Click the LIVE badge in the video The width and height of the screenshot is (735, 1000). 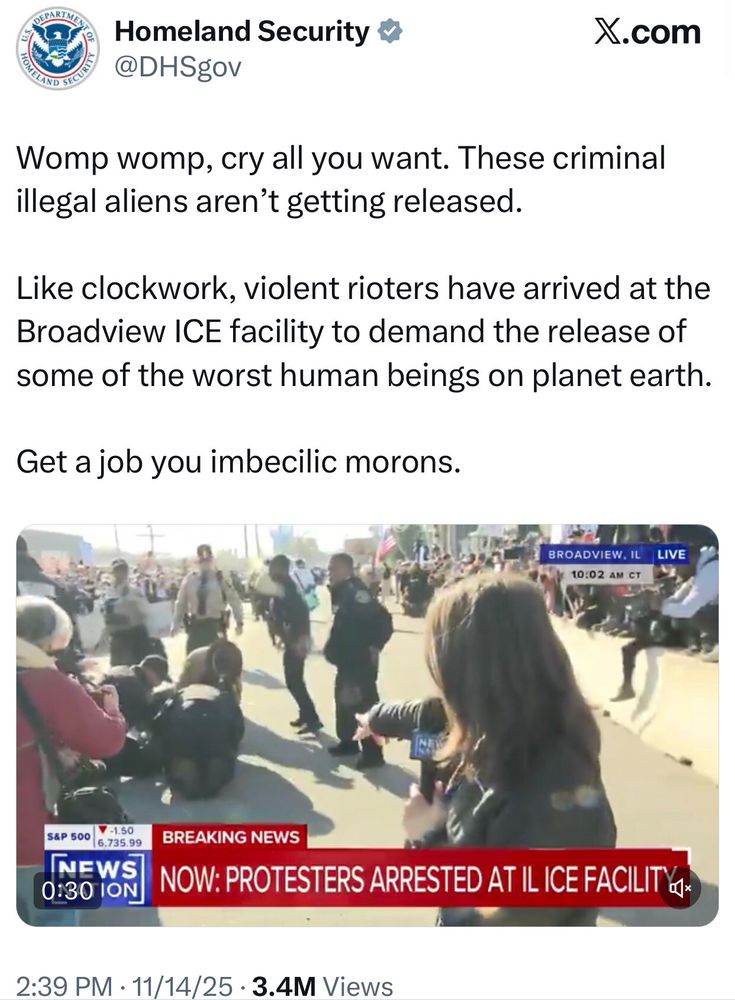tap(671, 554)
